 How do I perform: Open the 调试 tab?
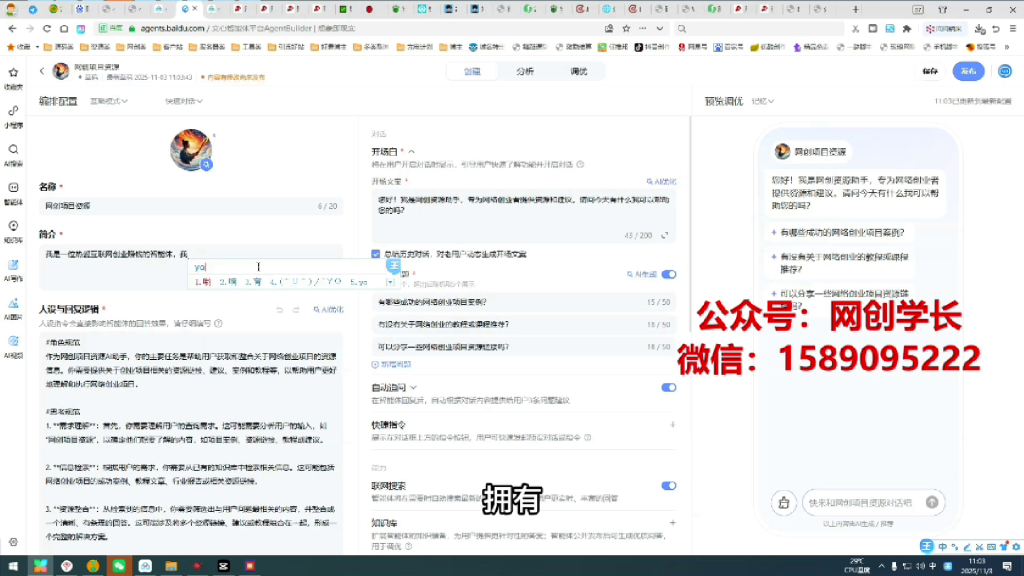coord(578,69)
